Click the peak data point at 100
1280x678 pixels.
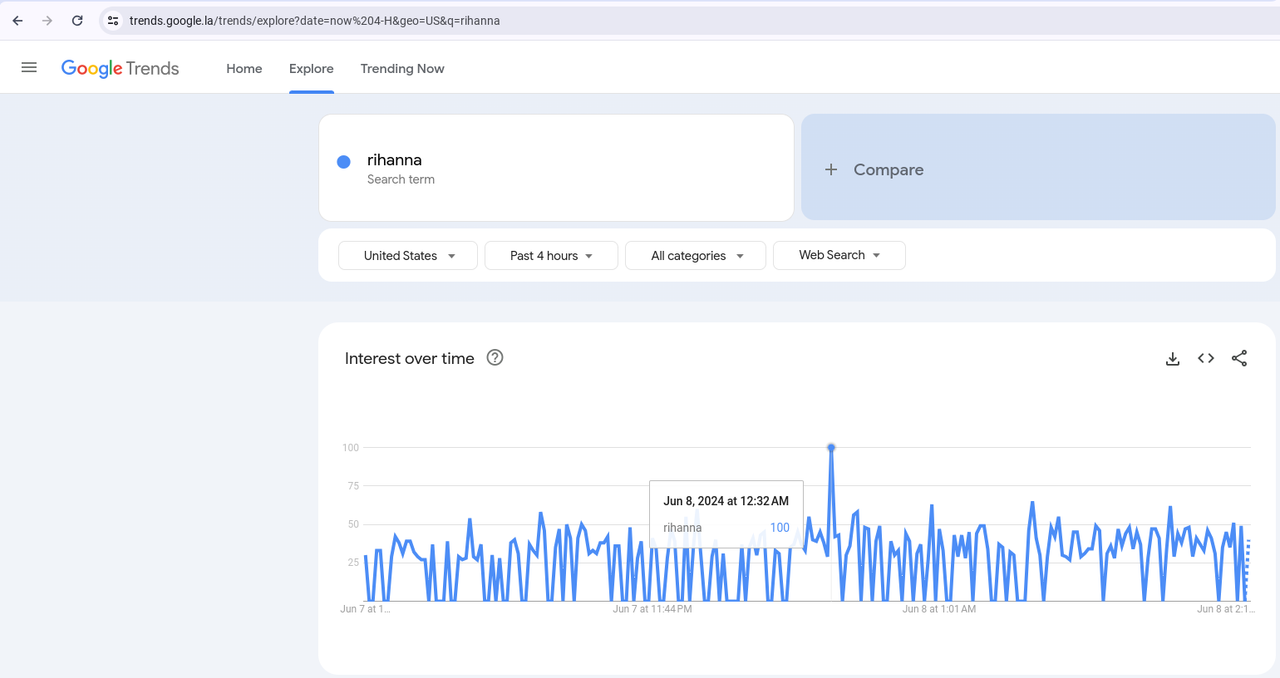pos(831,448)
